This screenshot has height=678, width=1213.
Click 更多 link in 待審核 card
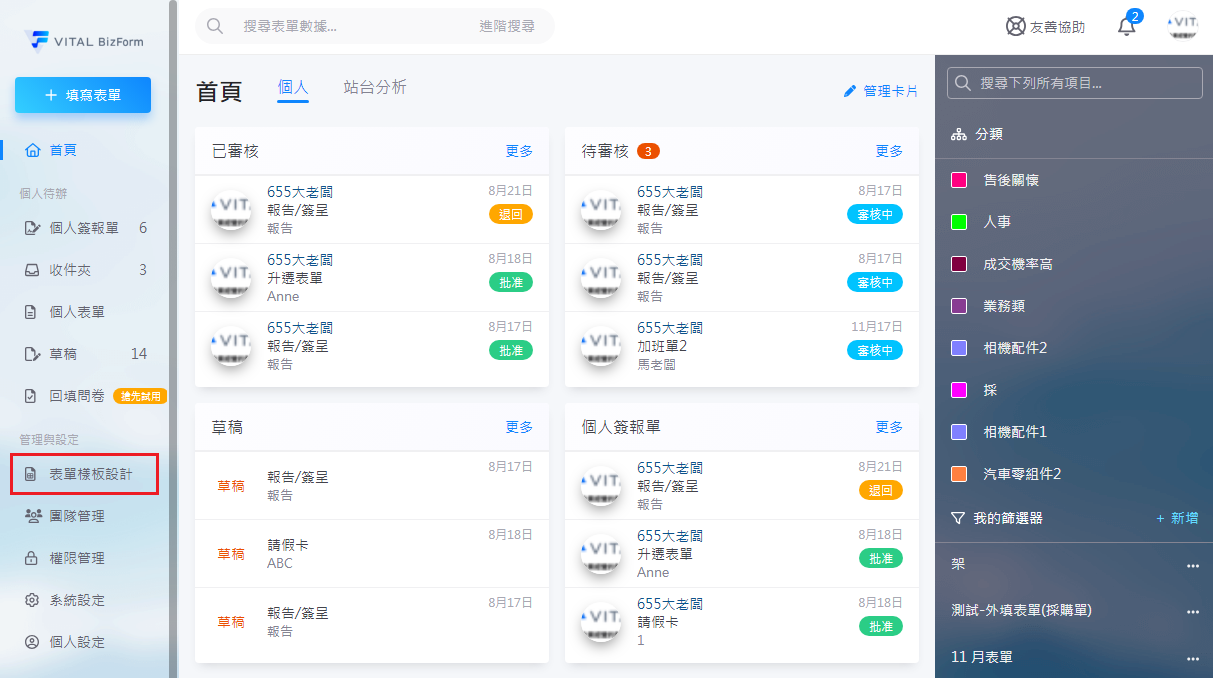[889, 151]
